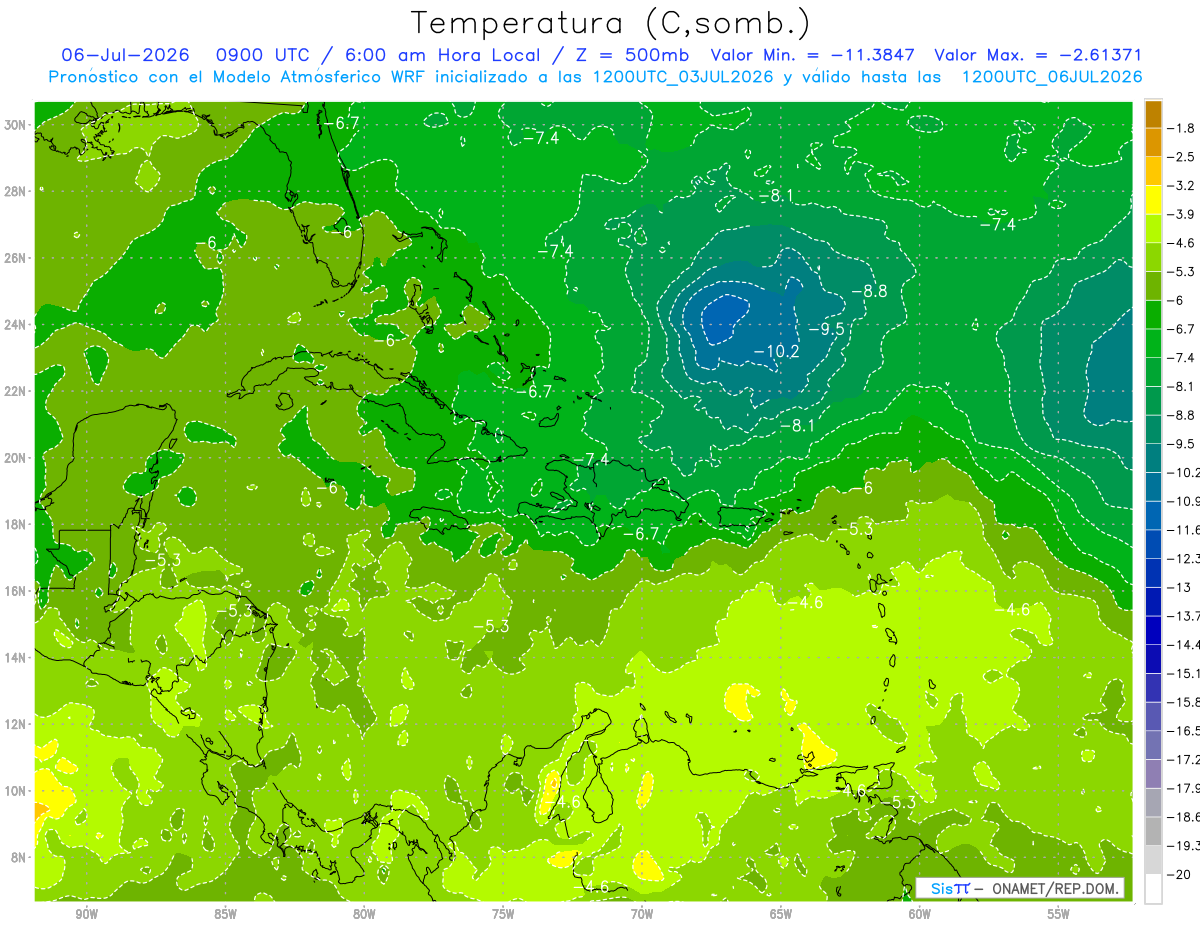Screen dimensions: 1200x927
Task: Pick the colorbar swatch between -6 and -6.7
Action: 1153,315
